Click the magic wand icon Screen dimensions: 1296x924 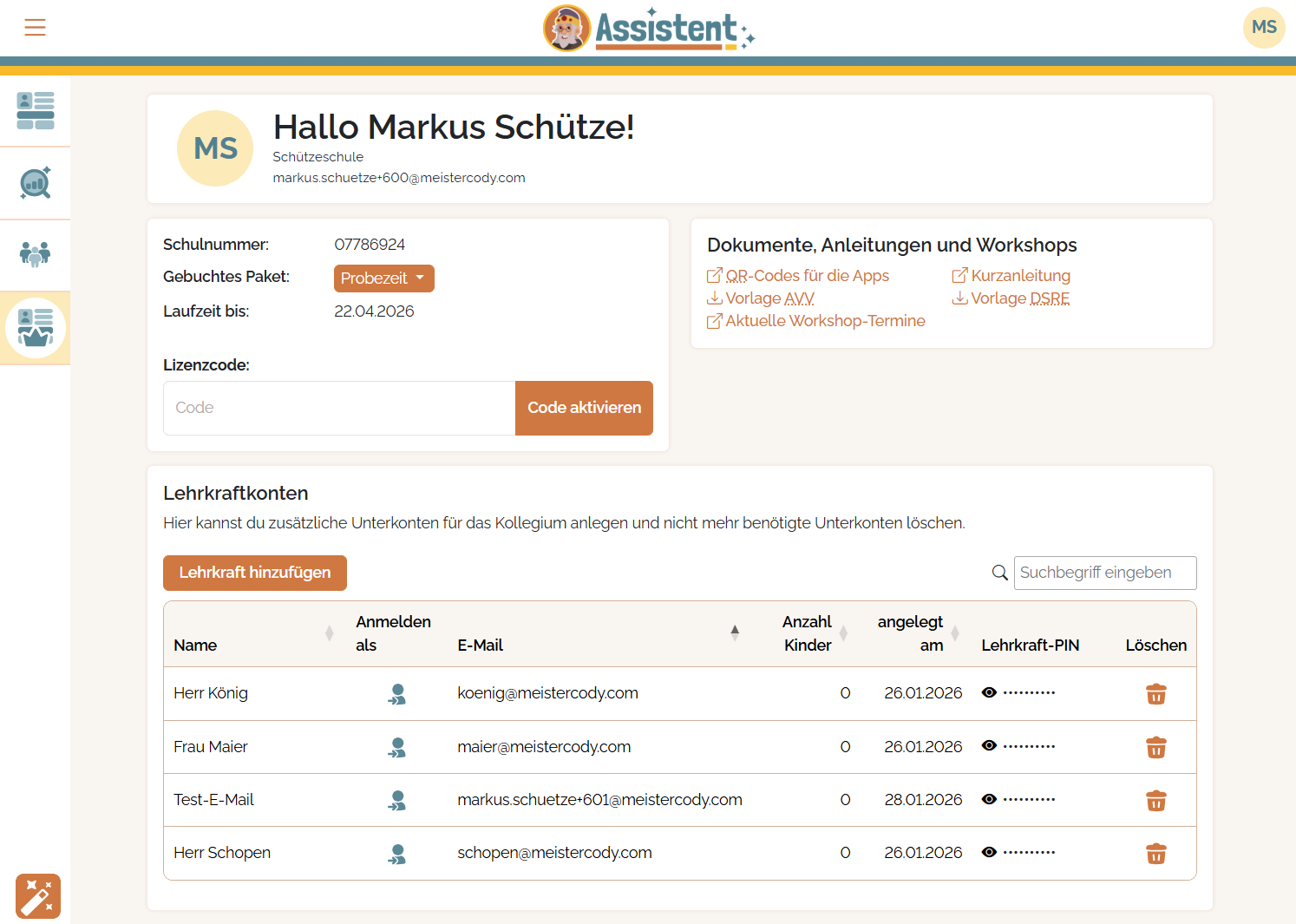pos(38,896)
